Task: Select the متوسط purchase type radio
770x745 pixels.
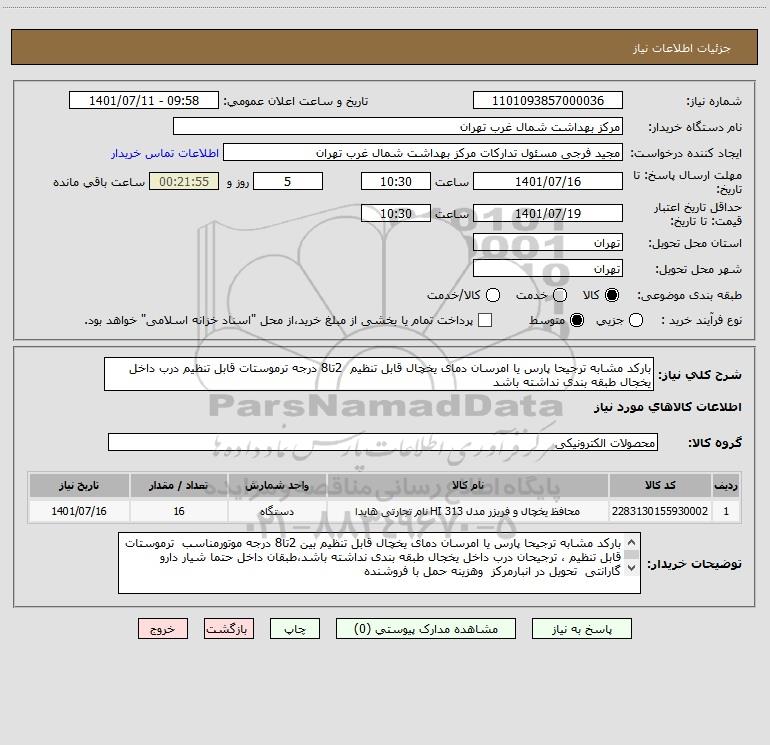Action: 577,320
